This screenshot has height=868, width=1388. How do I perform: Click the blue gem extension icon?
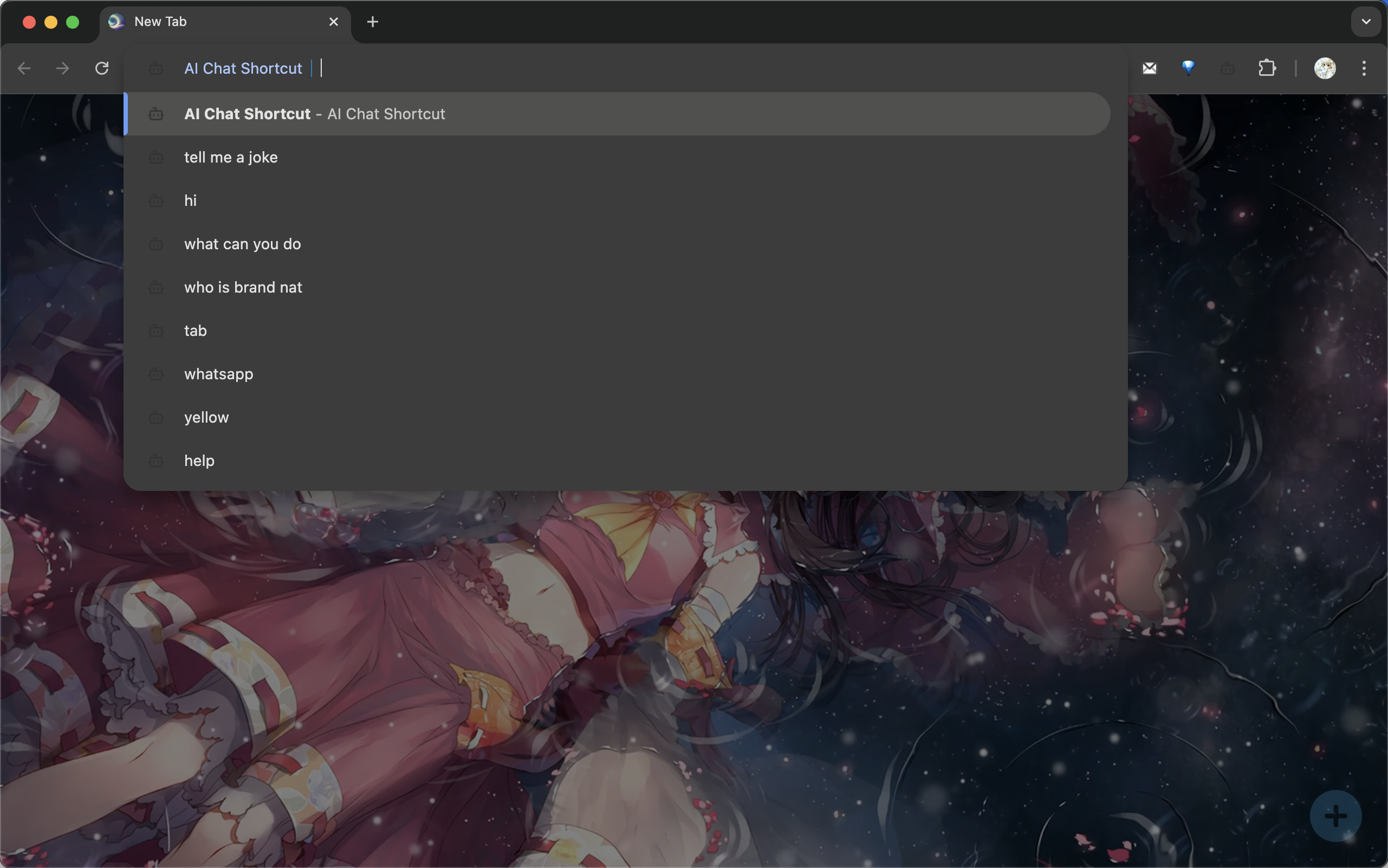1188,68
